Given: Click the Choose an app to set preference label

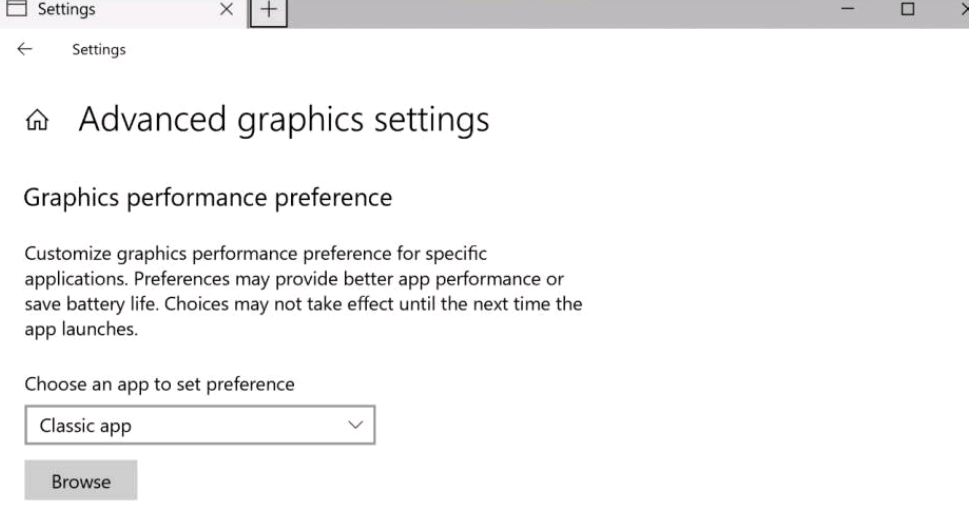Looking at the screenshot, I should [159, 384].
